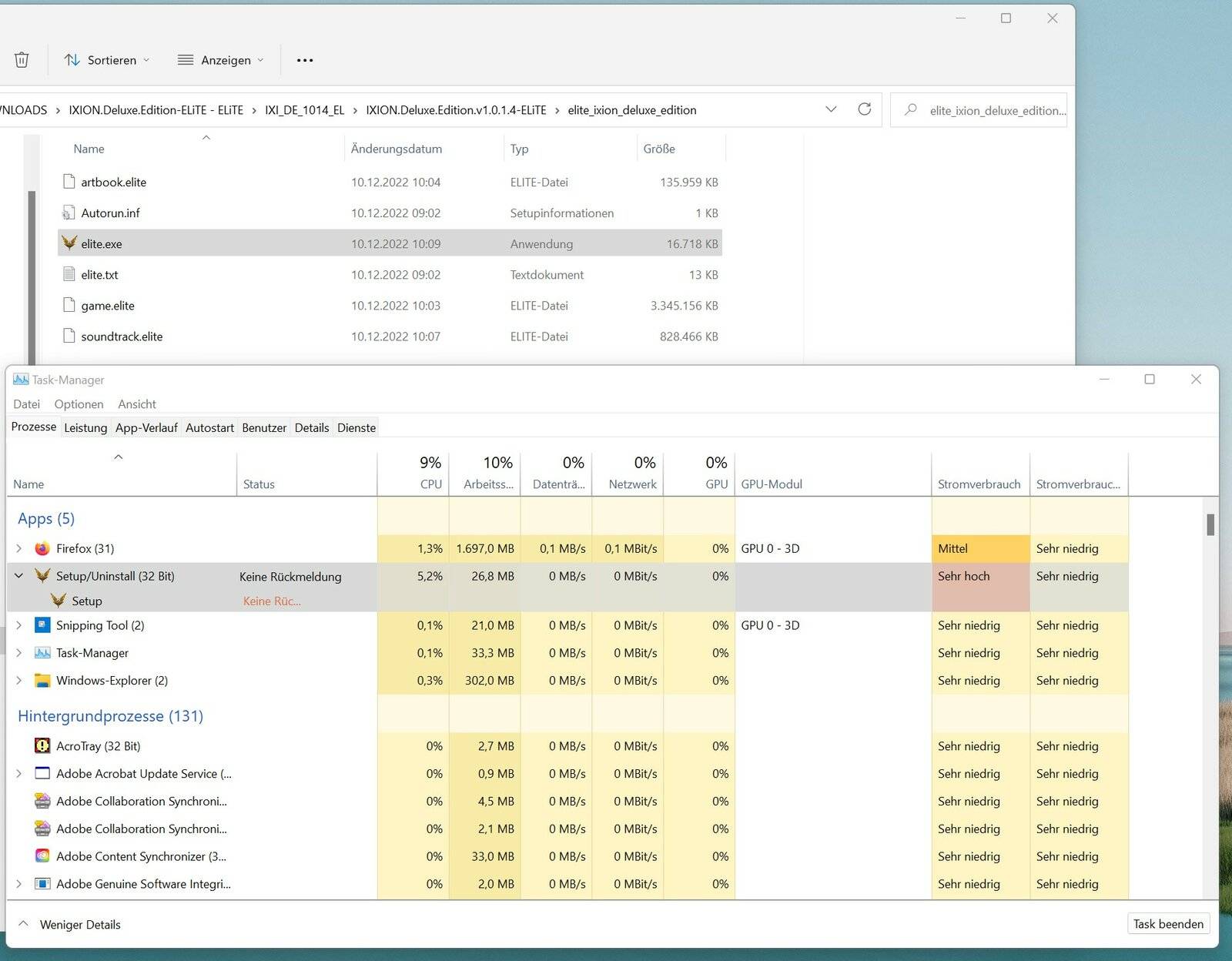The image size is (1232, 961).
Task: Expand the Firefox process group
Action: click(19, 548)
